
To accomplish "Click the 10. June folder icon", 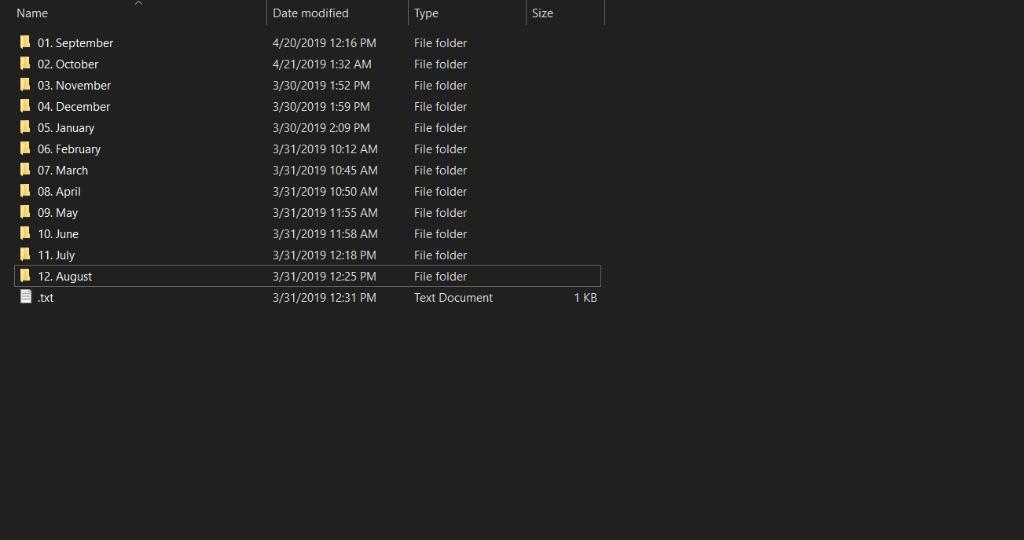I will (25, 234).
